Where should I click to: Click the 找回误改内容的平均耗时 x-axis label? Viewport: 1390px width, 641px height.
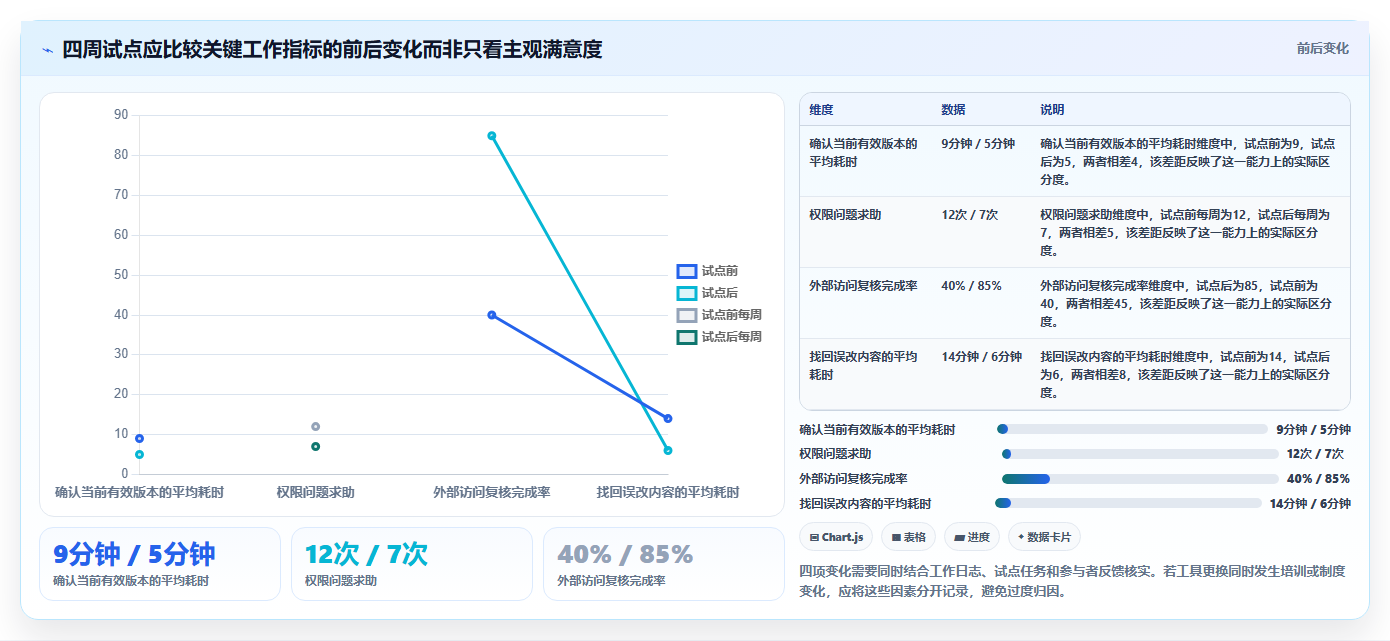pos(668,493)
